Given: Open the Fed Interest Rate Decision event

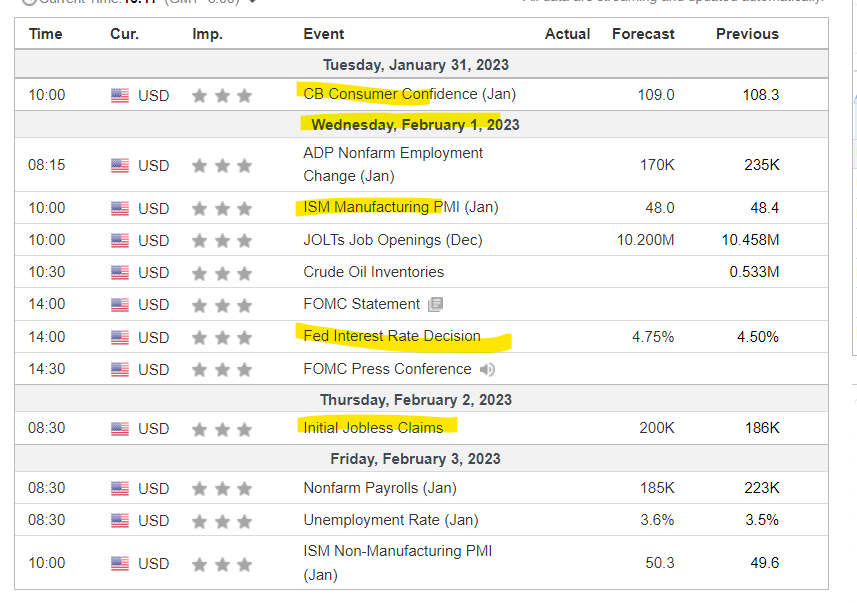Looking at the screenshot, I should pyautogui.click(x=392, y=336).
